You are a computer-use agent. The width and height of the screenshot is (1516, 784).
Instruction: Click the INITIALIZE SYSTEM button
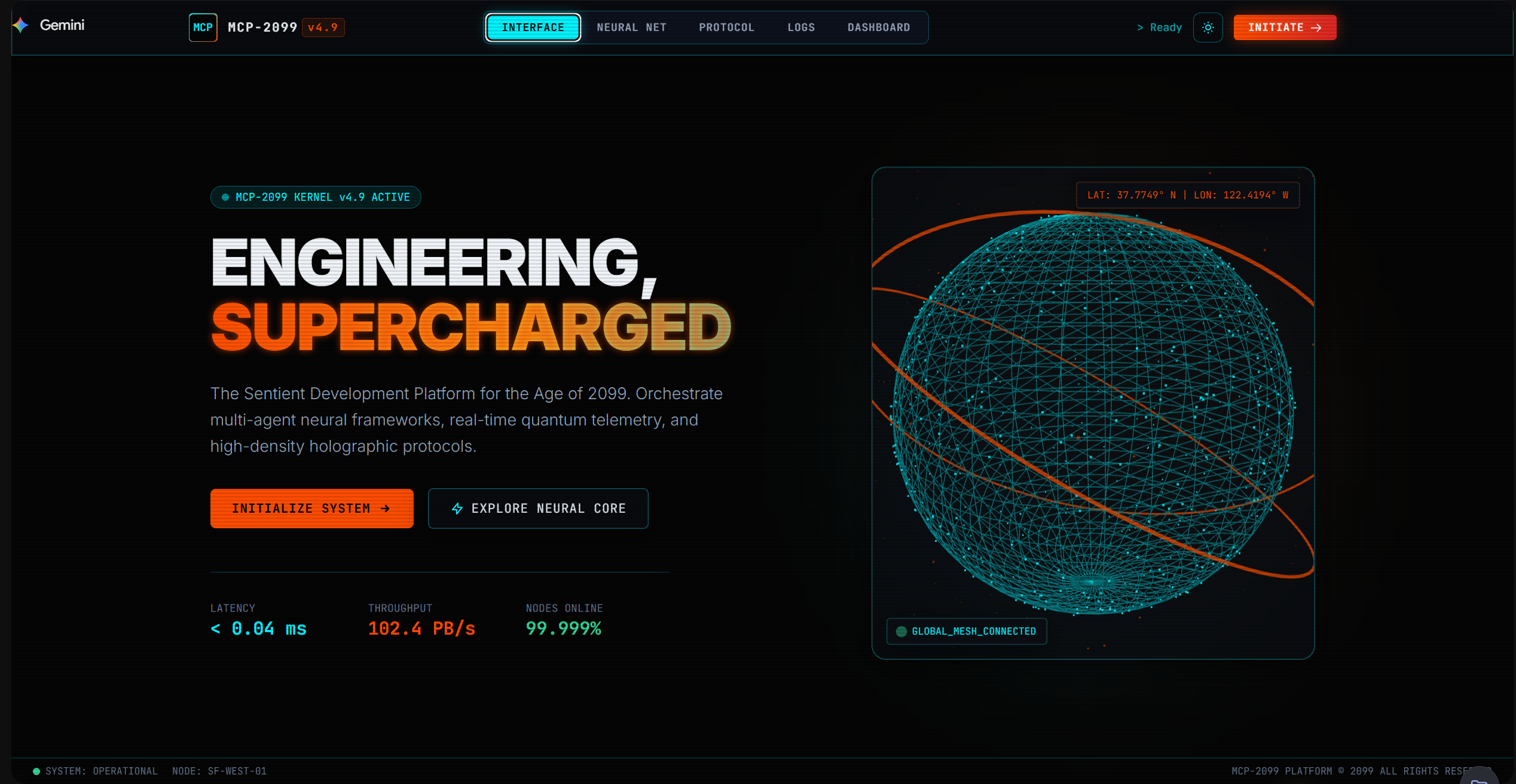tap(311, 509)
